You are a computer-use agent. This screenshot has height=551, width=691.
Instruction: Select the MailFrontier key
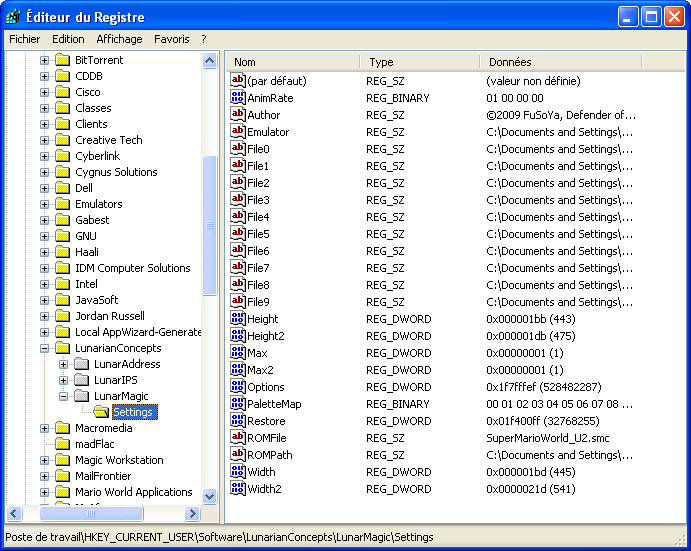point(103,476)
